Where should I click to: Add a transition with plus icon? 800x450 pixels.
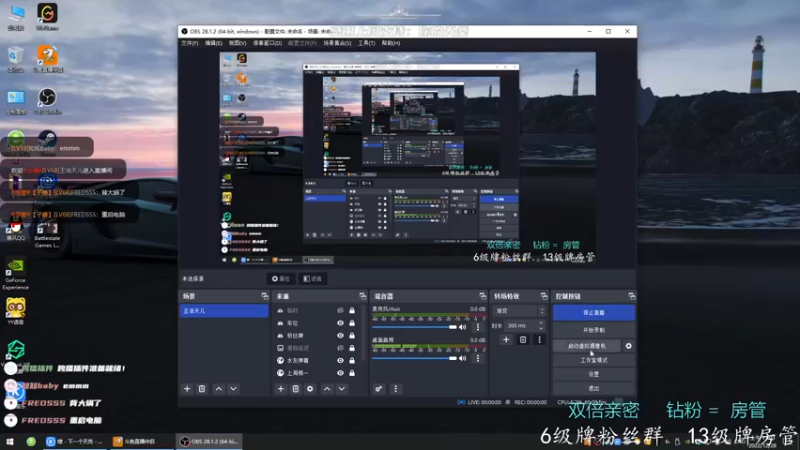pyautogui.click(x=506, y=340)
